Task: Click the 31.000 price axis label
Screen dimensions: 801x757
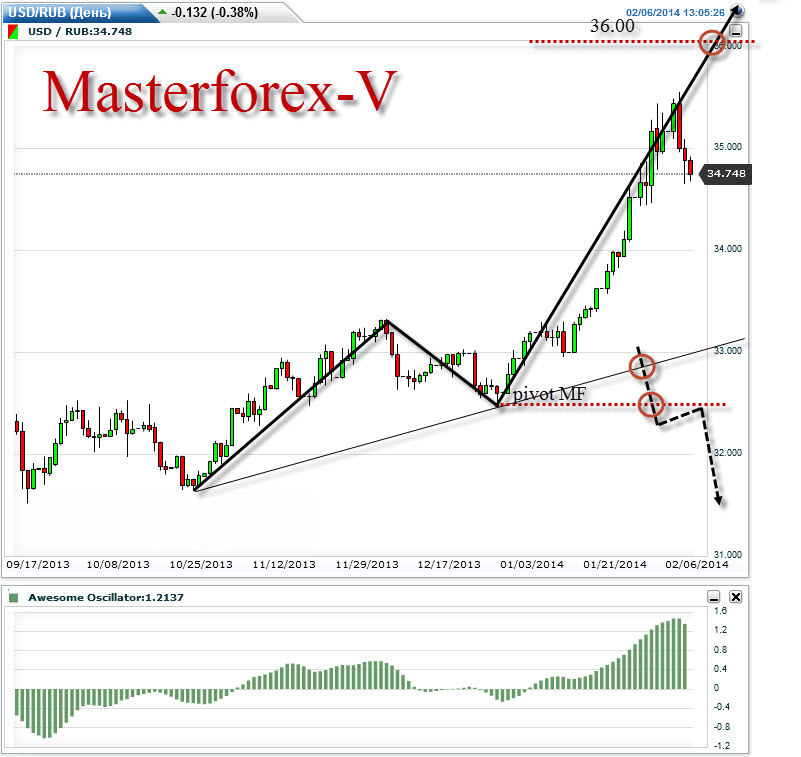Action: [x=727, y=554]
